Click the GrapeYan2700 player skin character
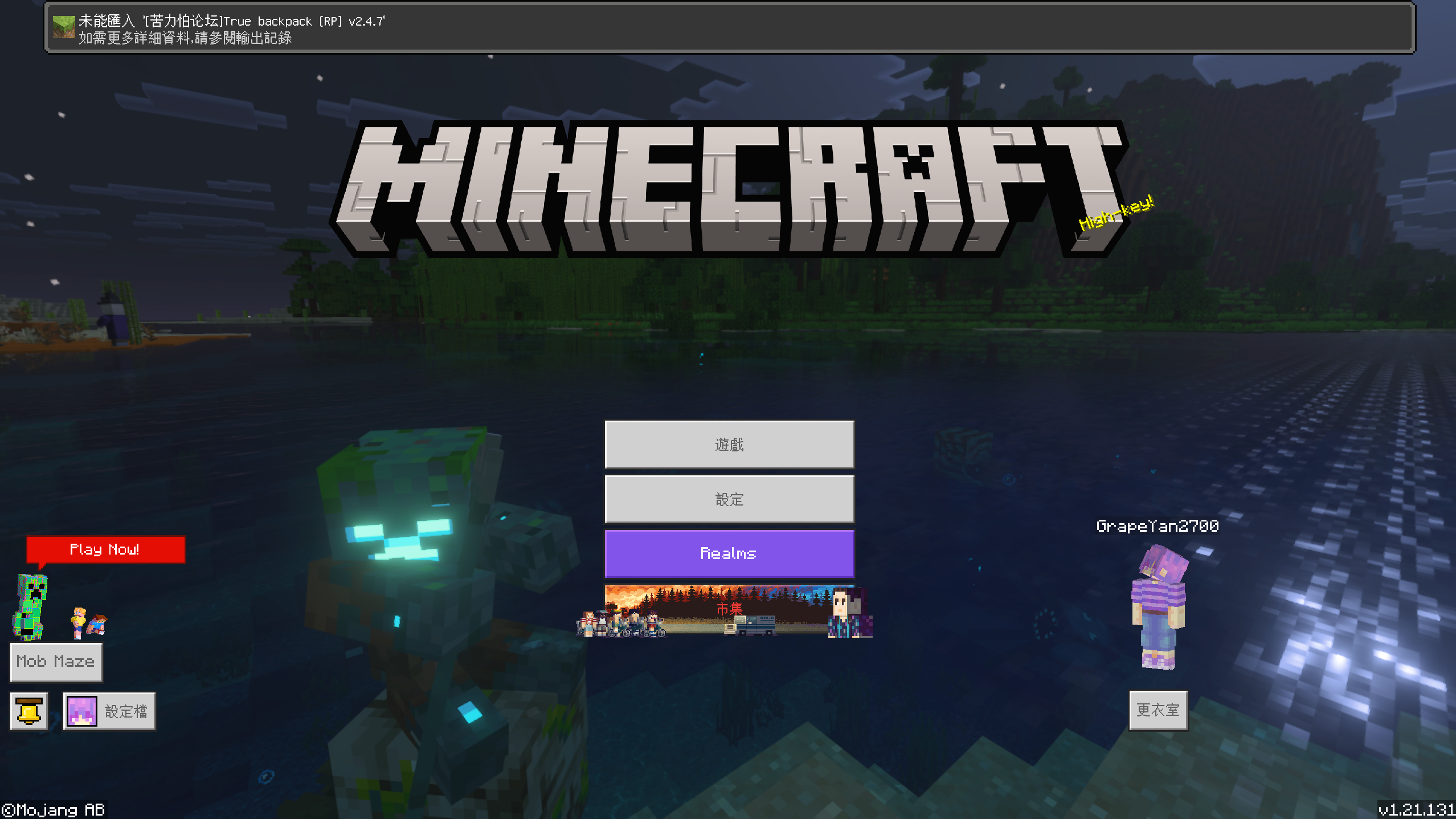 click(x=1160, y=607)
